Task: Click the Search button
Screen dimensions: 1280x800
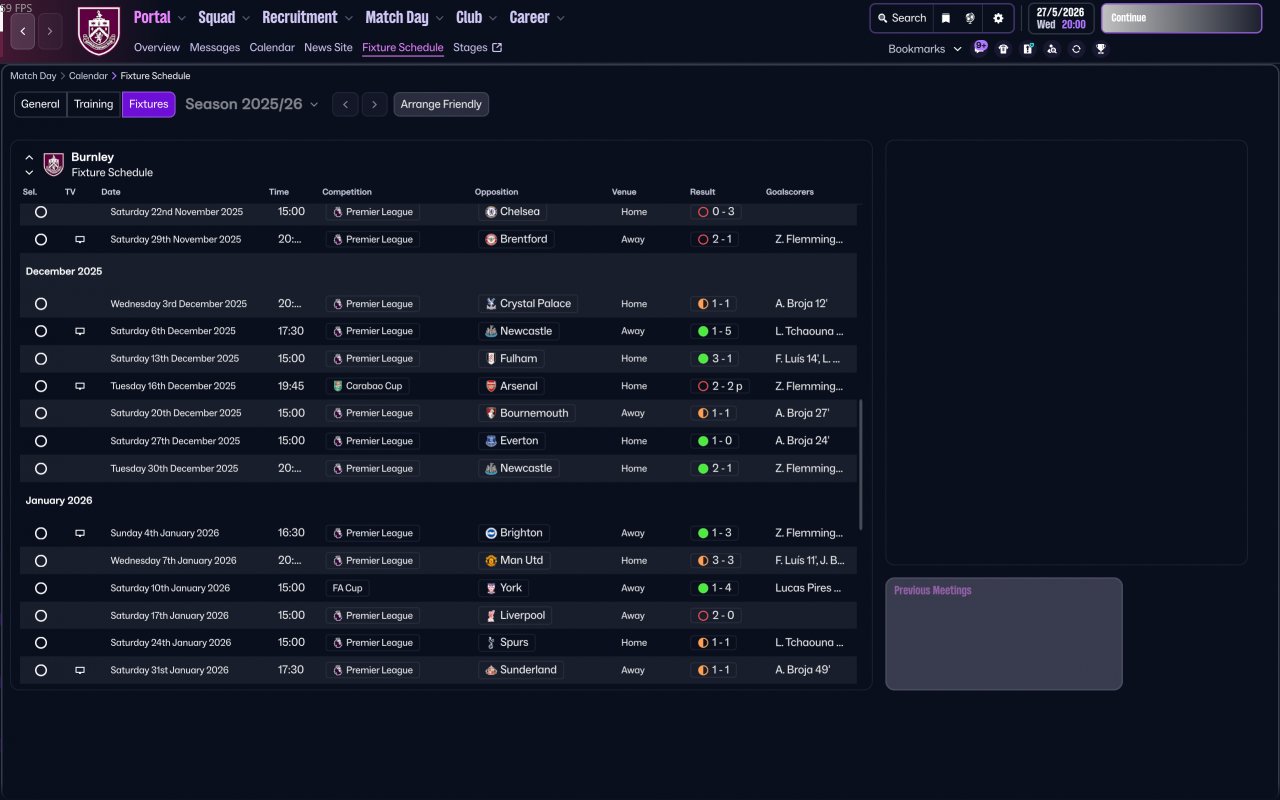Action: 902,18
